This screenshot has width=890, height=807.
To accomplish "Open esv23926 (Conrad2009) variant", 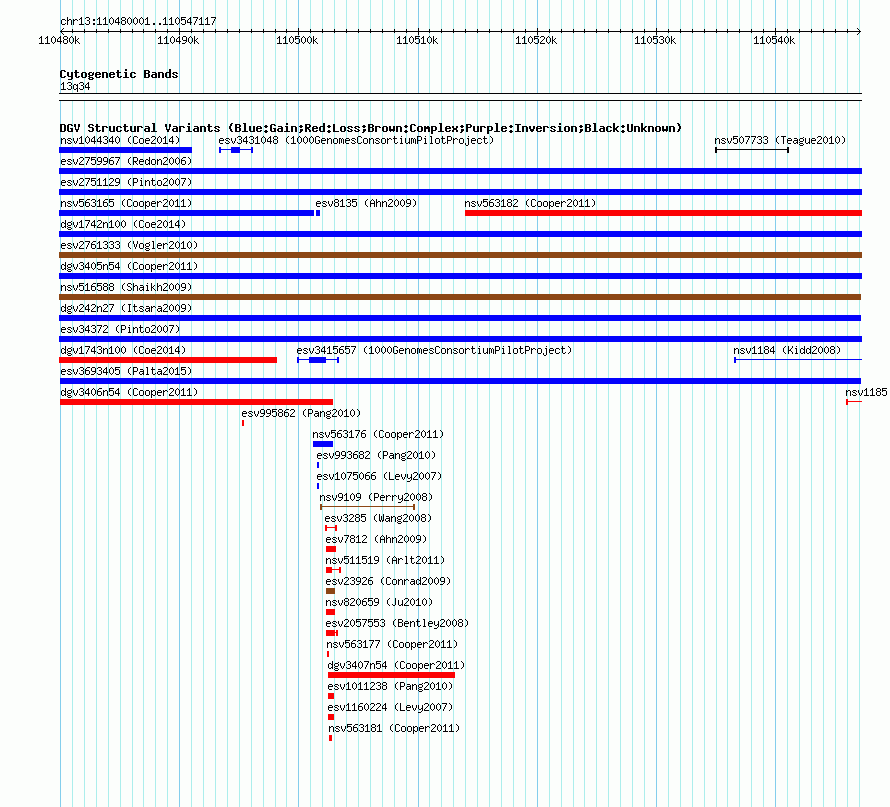I will click(388, 581).
